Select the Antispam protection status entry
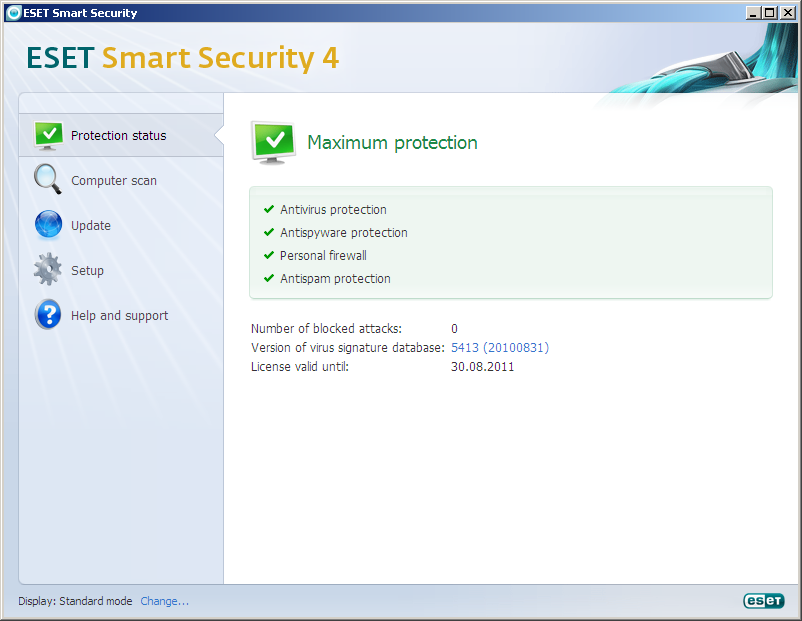Viewport: 802px width, 621px height. coord(335,279)
